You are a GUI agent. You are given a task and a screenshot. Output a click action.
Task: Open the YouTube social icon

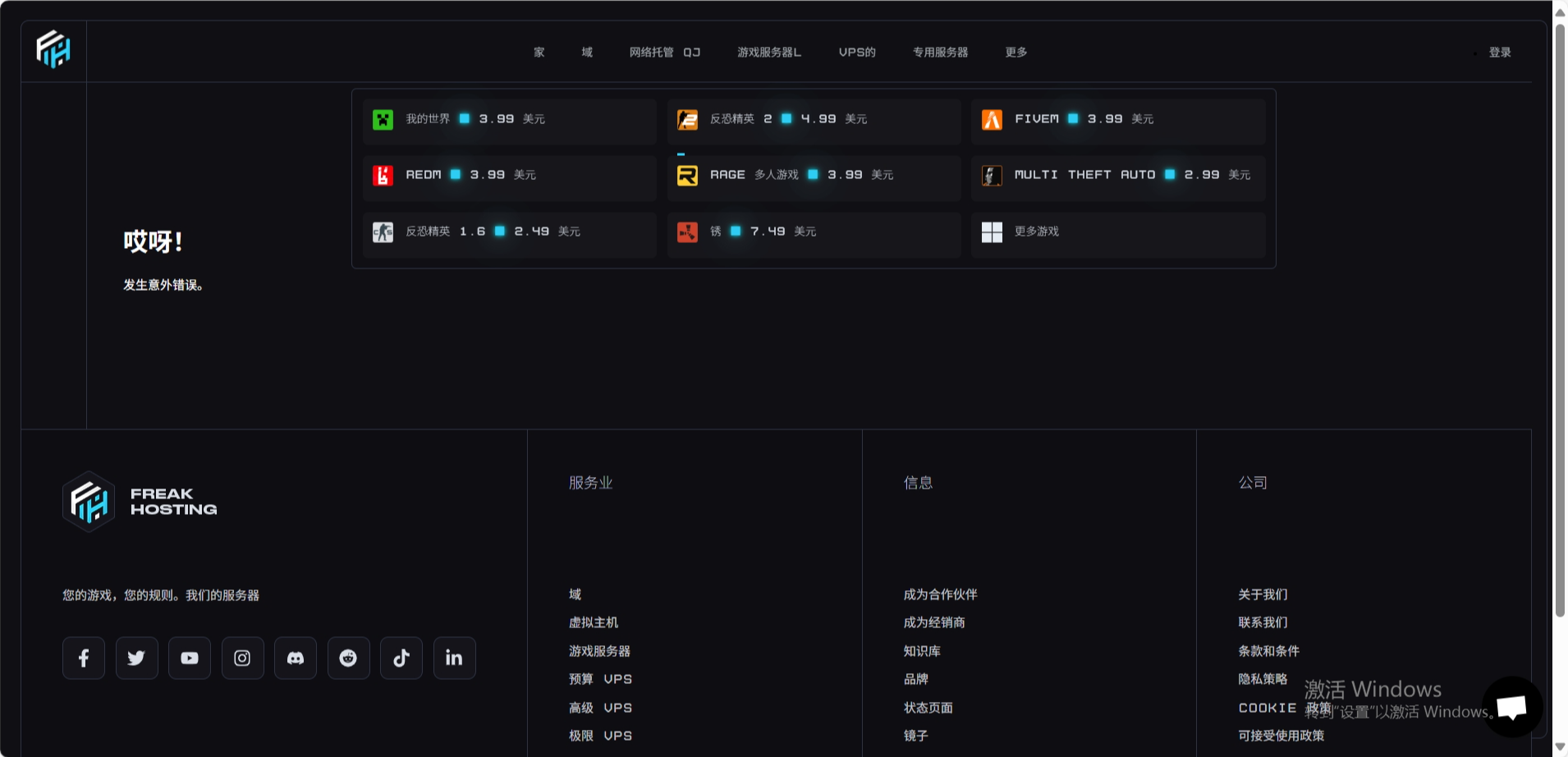click(x=190, y=658)
